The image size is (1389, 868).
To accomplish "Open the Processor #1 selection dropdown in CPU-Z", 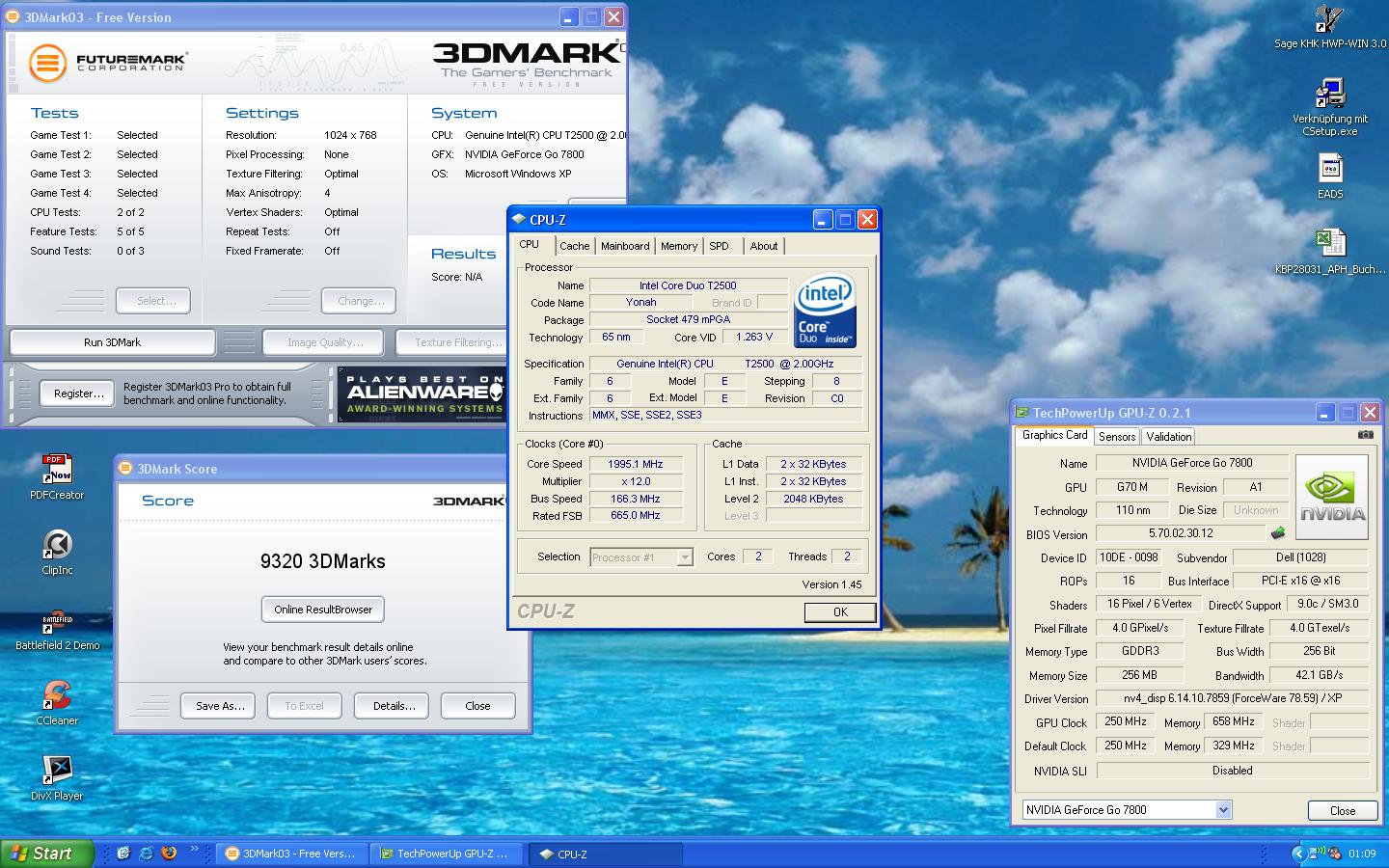I will [x=685, y=557].
